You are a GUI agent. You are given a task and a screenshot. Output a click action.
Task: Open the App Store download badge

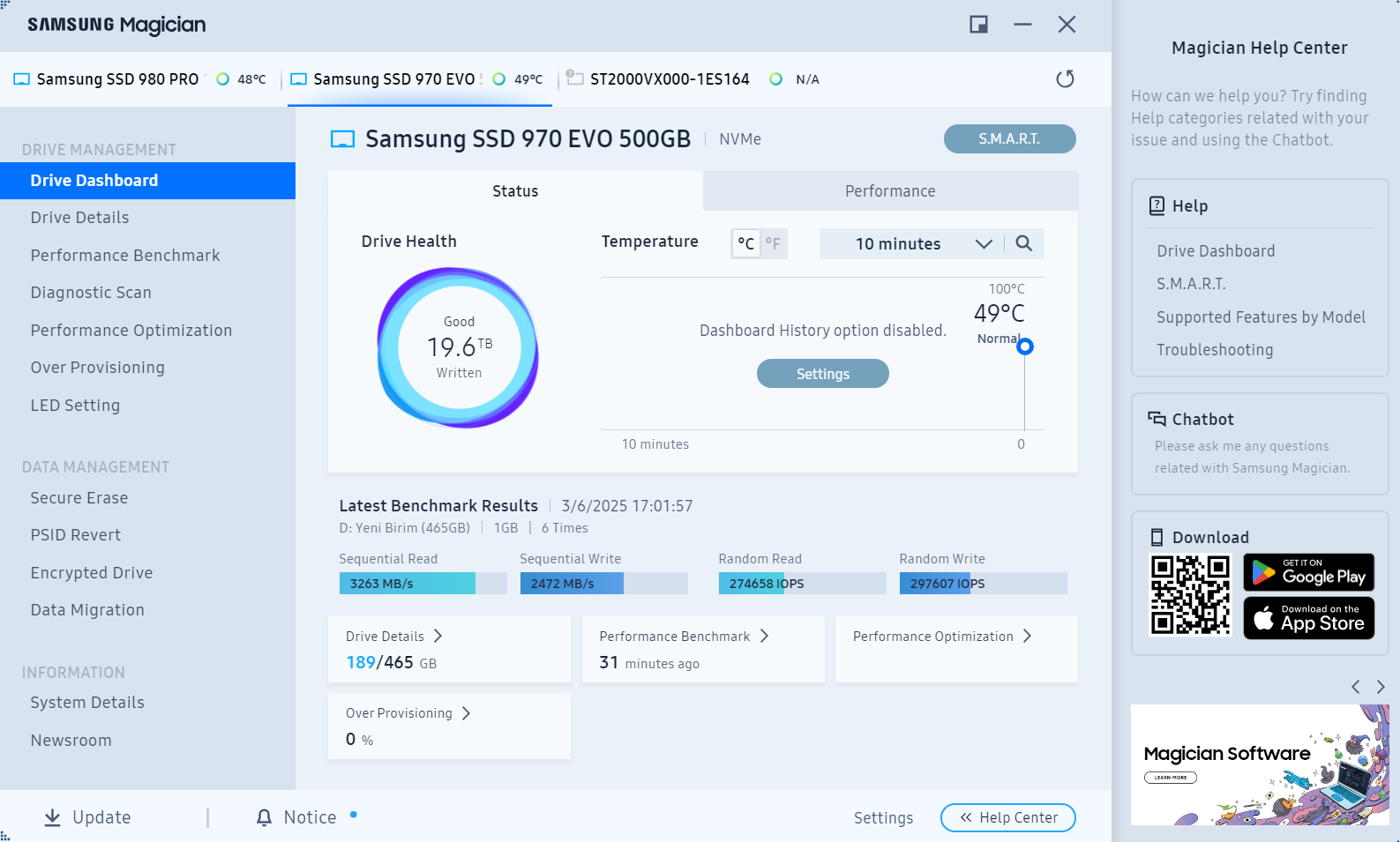tap(1308, 618)
